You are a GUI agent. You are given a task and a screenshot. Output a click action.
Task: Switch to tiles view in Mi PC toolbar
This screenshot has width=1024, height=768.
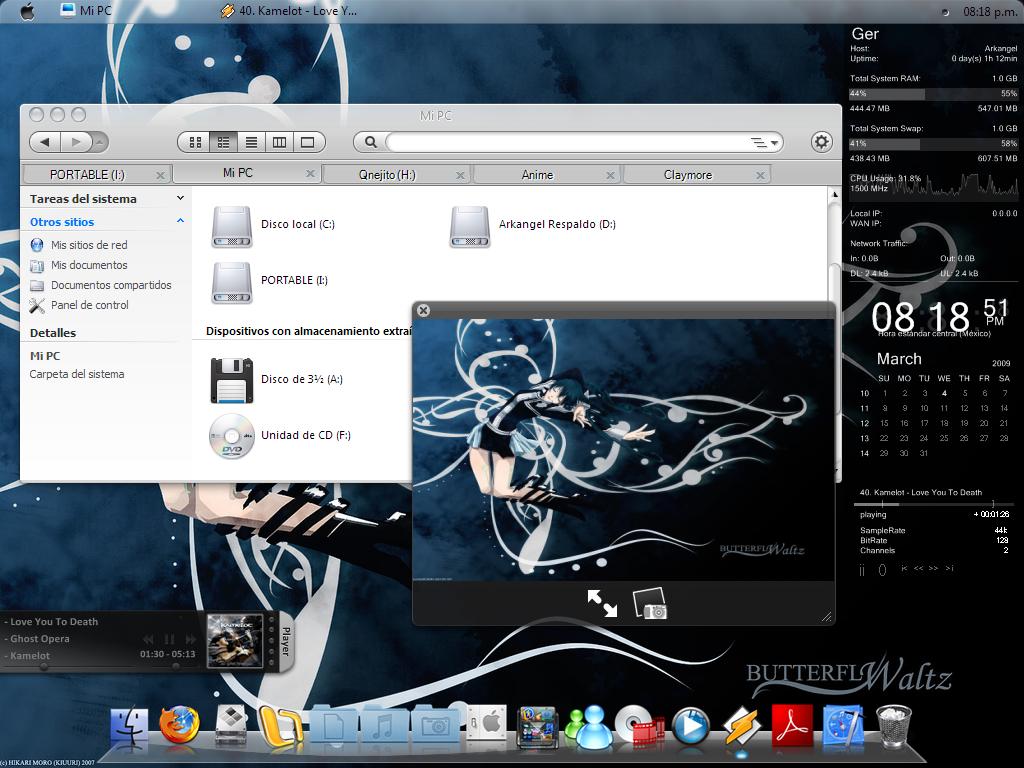[x=223, y=142]
